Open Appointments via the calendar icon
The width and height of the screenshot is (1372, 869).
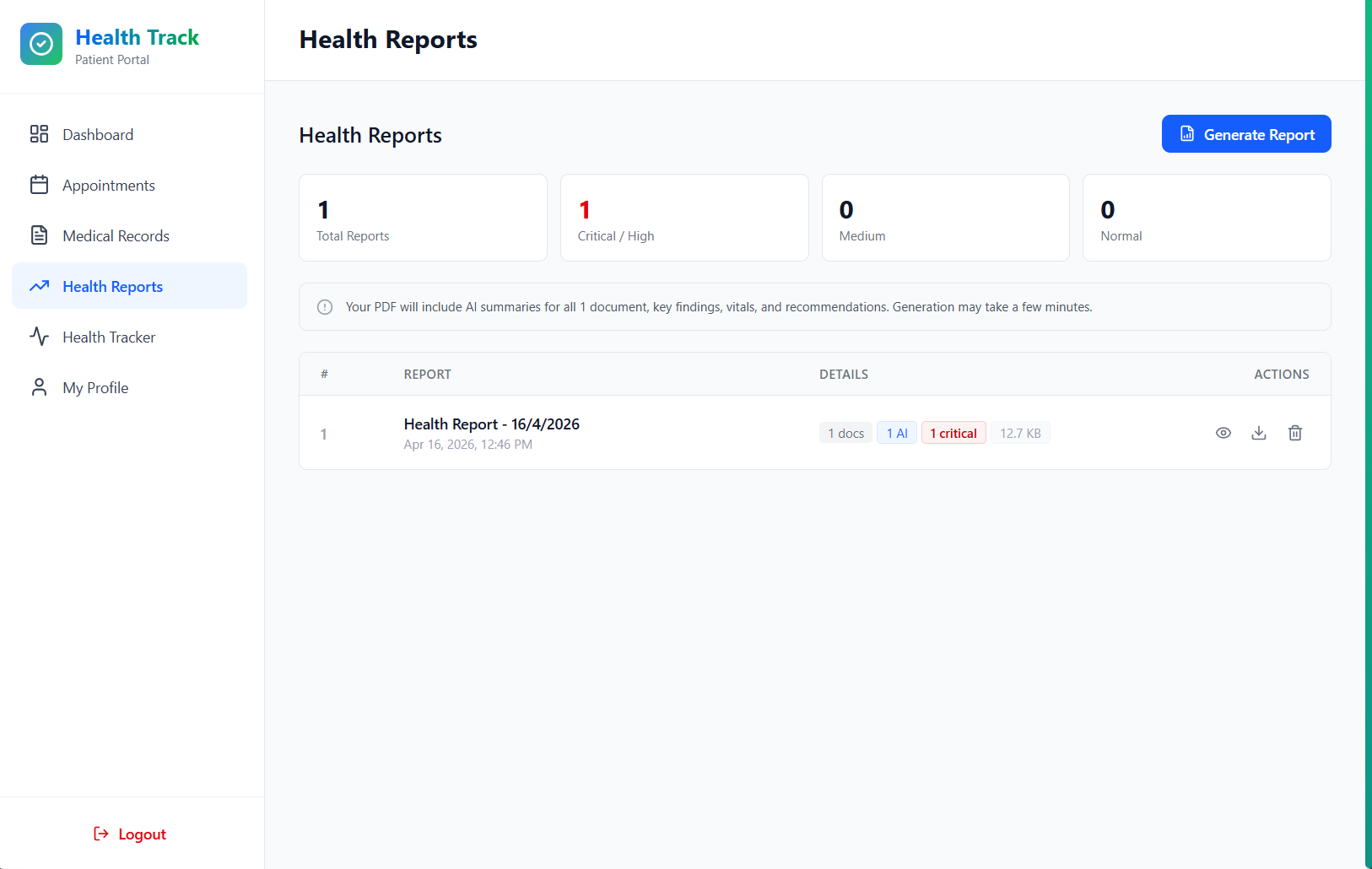pyautogui.click(x=40, y=185)
